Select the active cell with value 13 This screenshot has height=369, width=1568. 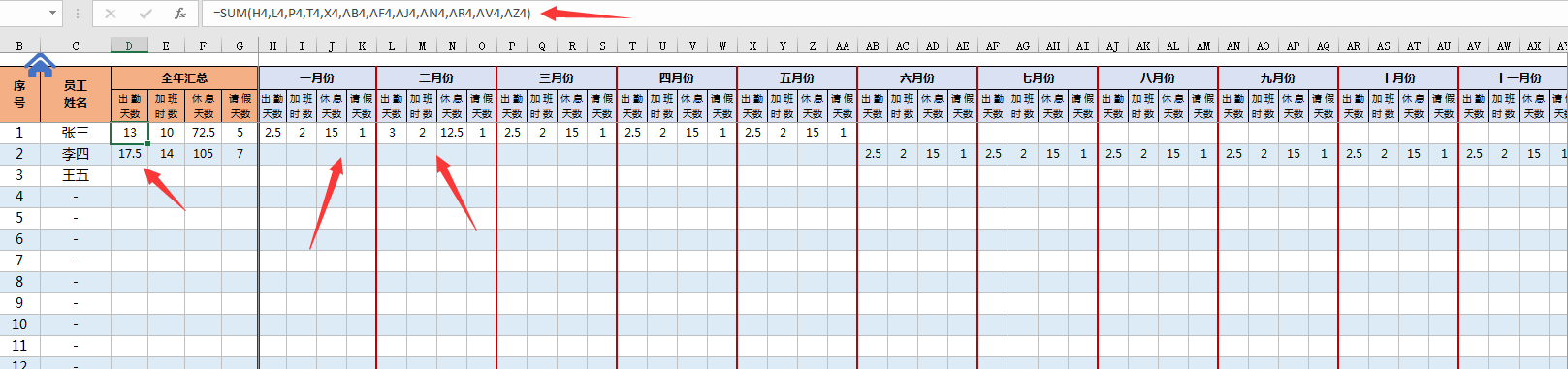pyautogui.click(x=129, y=133)
